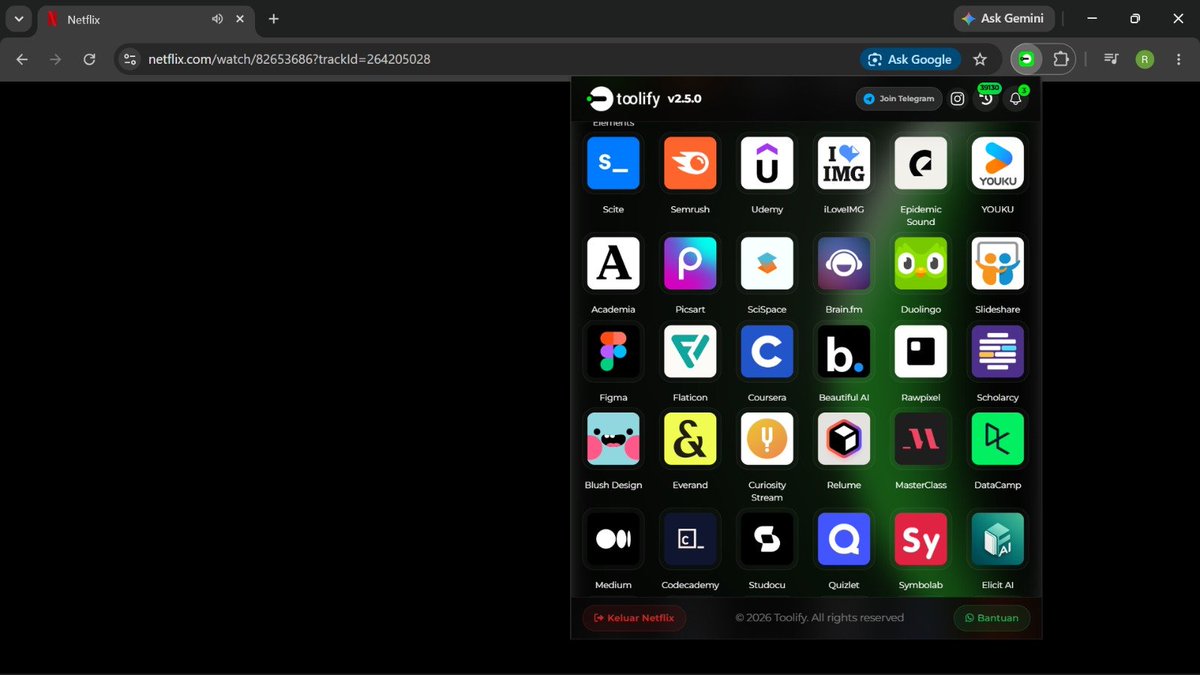Select the Symbolab icon
The image size is (1200, 675).
921,539
